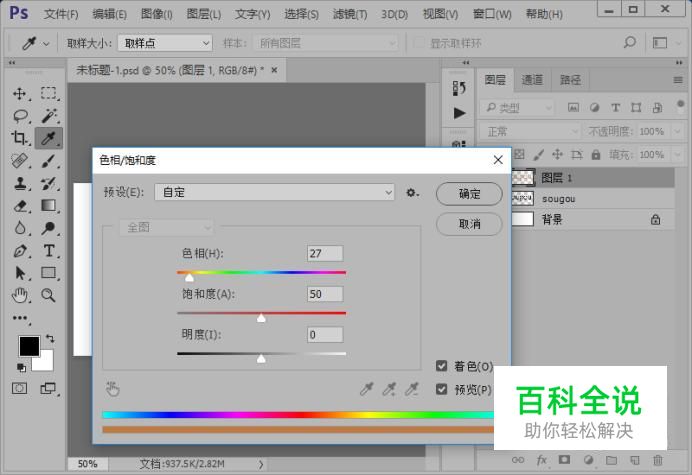Filter layers by text type
The width and height of the screenshot is (692, 475).
(x=615, y=107)
